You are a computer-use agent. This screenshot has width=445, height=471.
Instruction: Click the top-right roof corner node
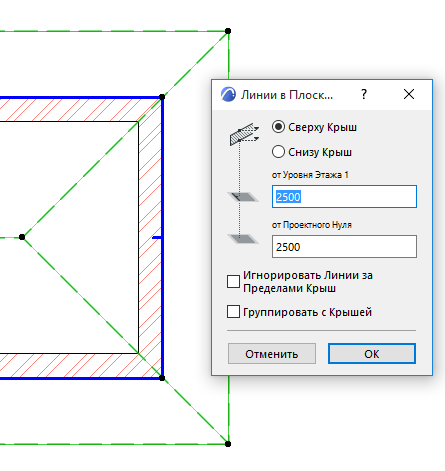click(x=228, y=31)
